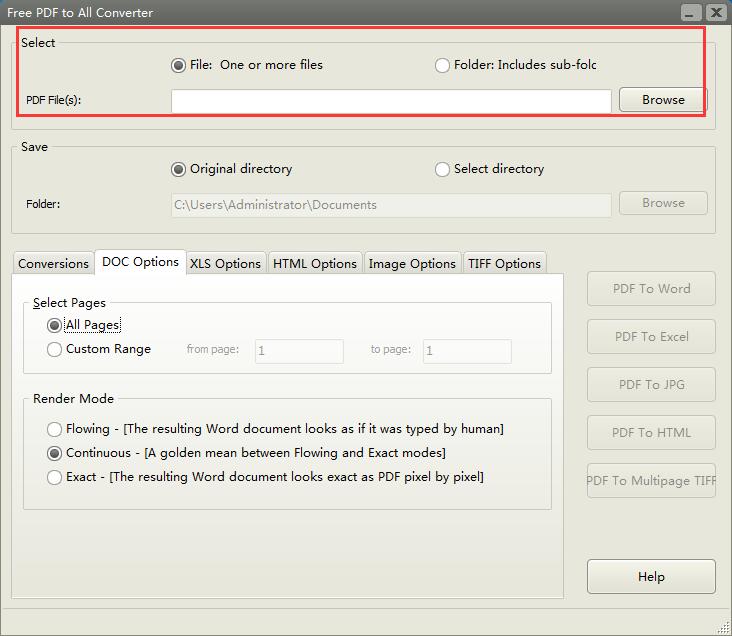The width and height of the screenshot is (732, 636).
Task: Click the PDF To JPG button
Action: (x=651, y=385)
